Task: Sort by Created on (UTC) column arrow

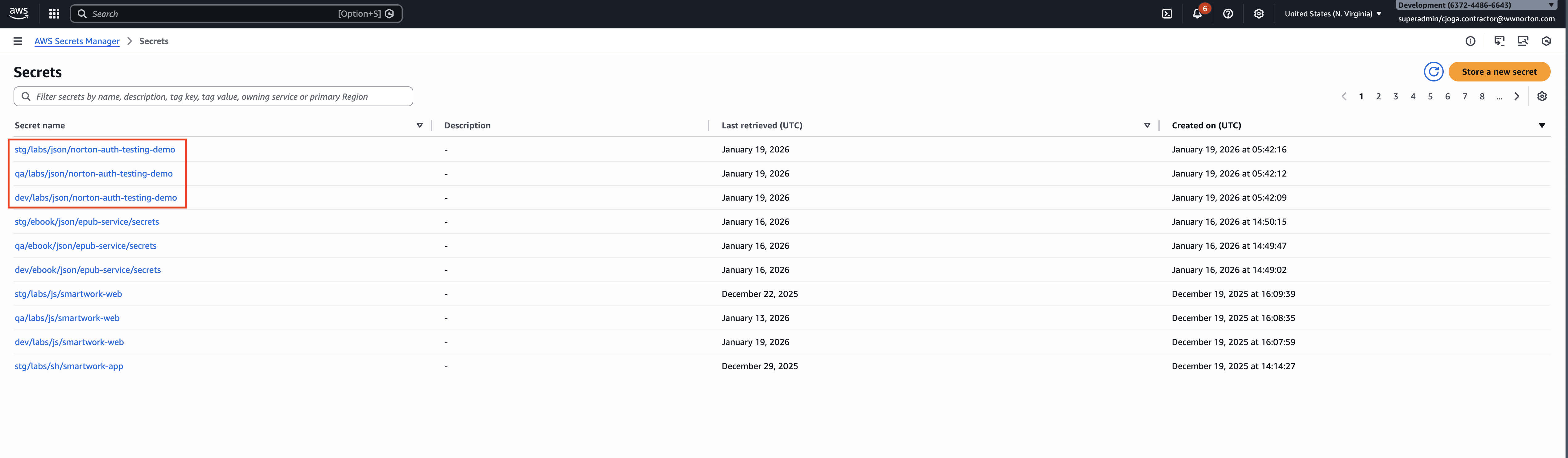Action: 1542,126
